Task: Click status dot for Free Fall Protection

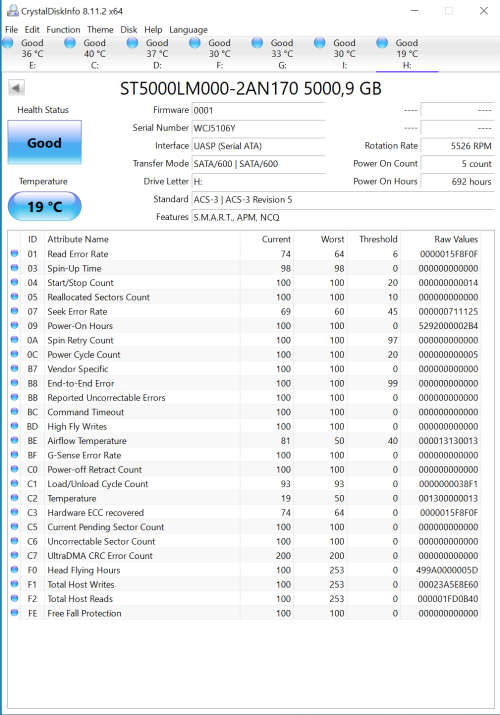Action: click(x=15, y=613)
